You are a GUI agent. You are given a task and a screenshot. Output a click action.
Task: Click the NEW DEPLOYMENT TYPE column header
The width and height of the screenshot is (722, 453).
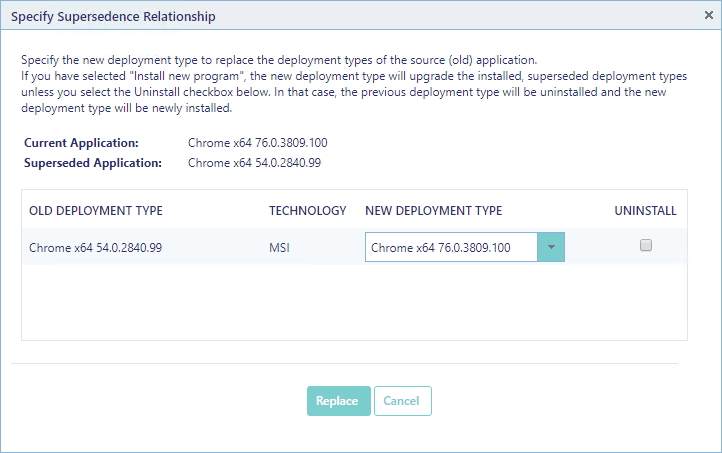(433, 211)
